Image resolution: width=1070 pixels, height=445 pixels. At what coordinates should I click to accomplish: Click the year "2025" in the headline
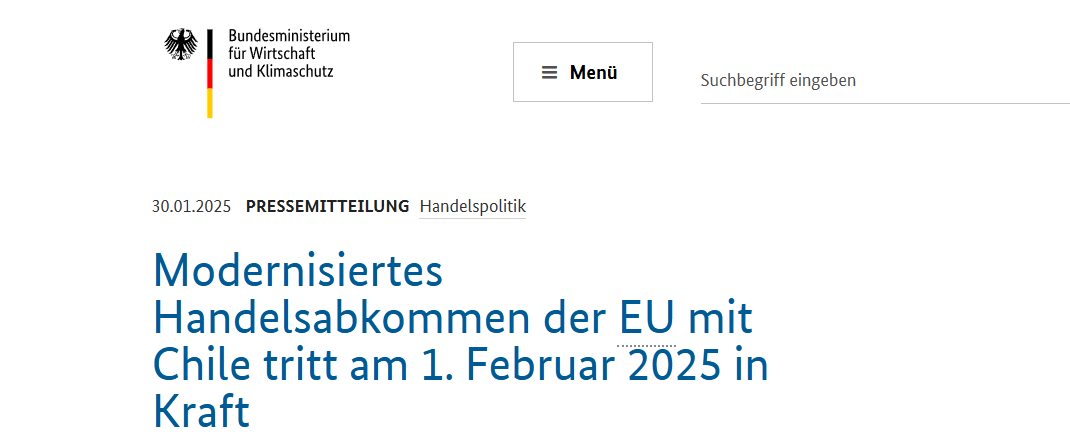pyautogui.click(x=674, y=365)
